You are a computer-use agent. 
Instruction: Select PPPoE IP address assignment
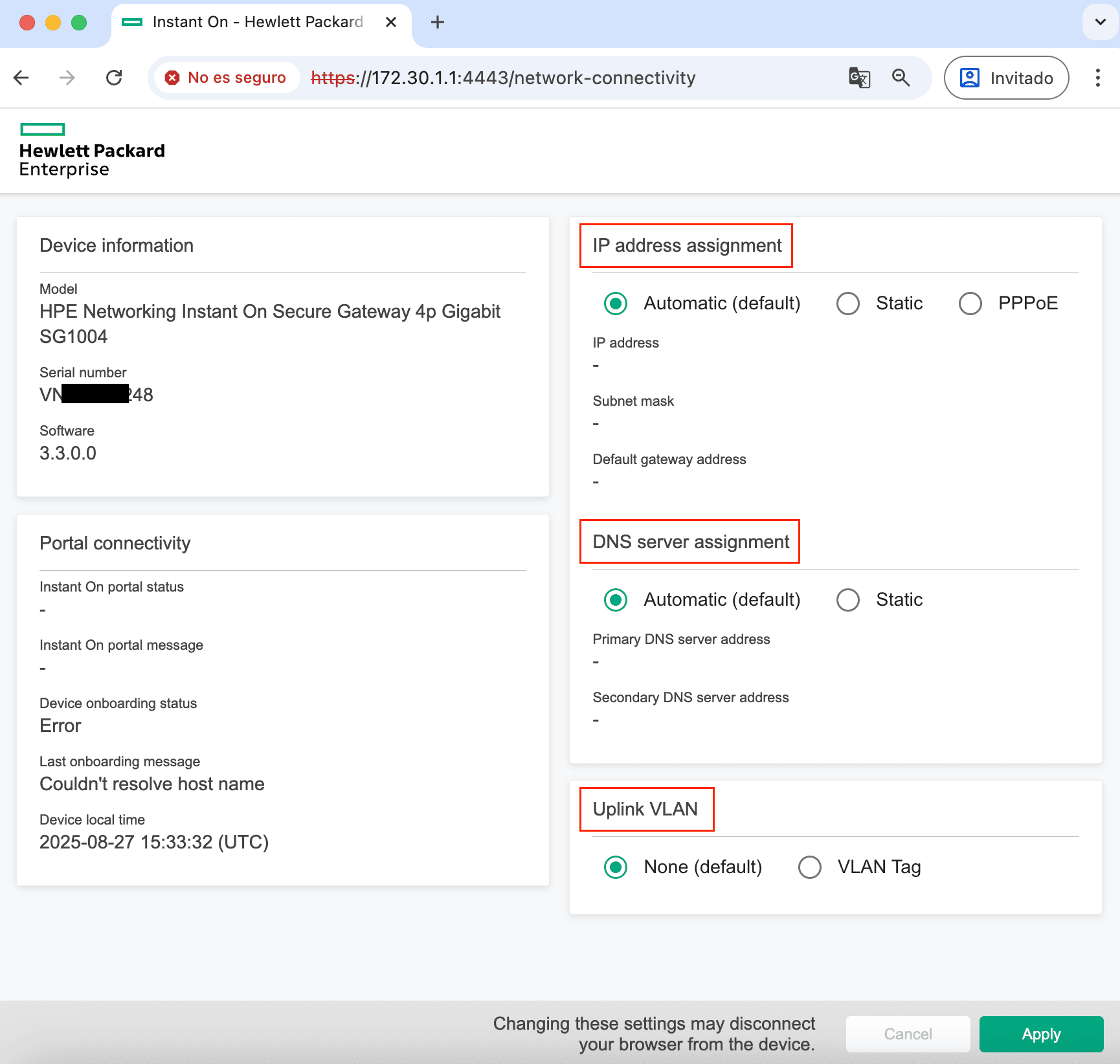tap(970, 304)
